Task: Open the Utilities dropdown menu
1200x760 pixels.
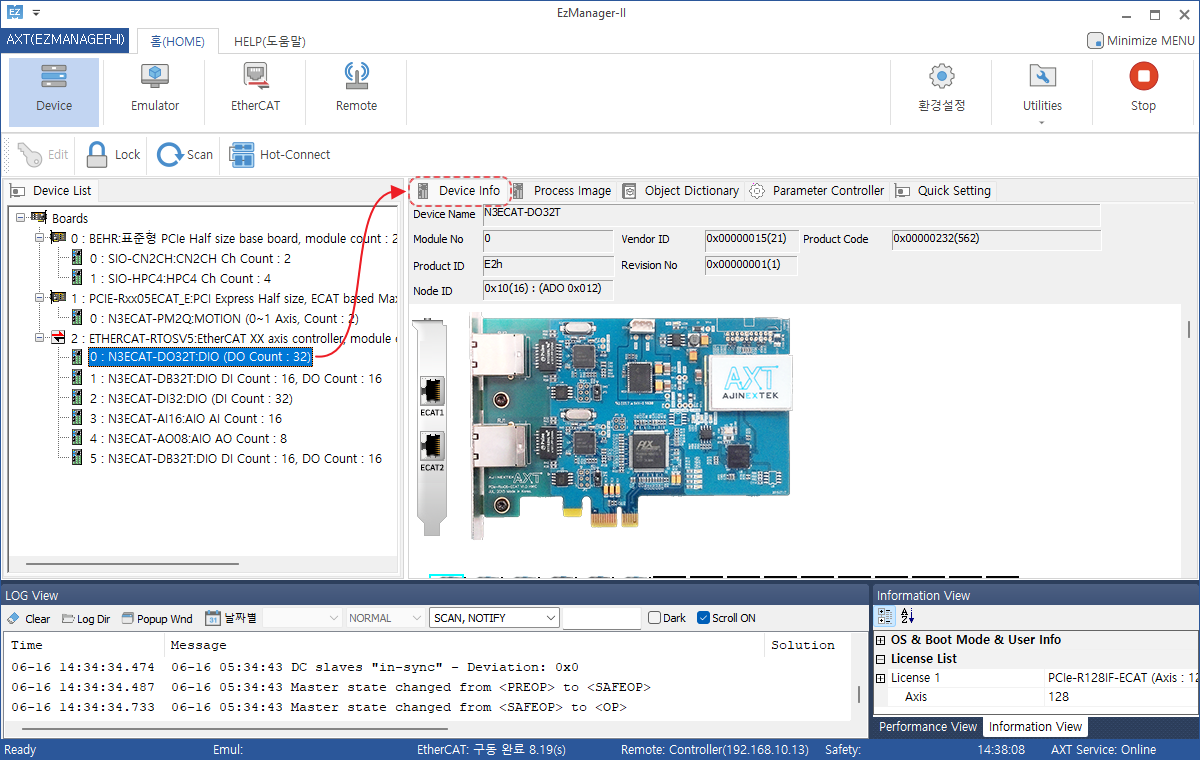Action: (1042, 91)
